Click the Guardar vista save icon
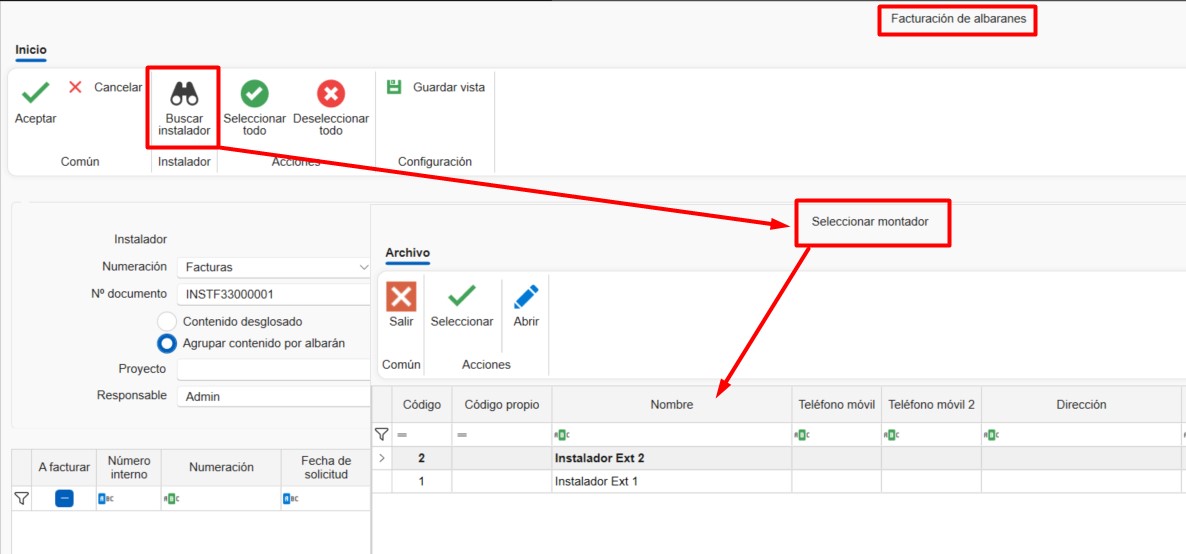Image resolution: width=1186 pixels, height=554 pixels. click(394, 87)
